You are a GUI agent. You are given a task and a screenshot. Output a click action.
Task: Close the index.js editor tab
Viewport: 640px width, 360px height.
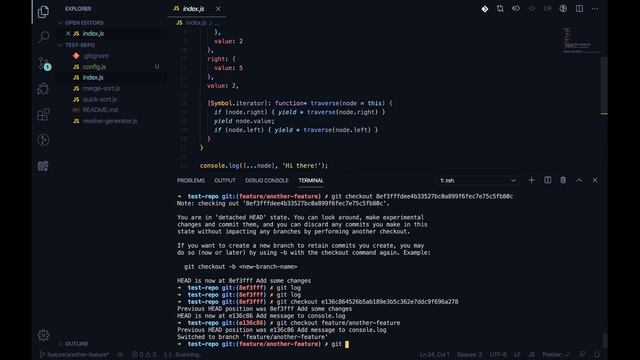point(218,9)
